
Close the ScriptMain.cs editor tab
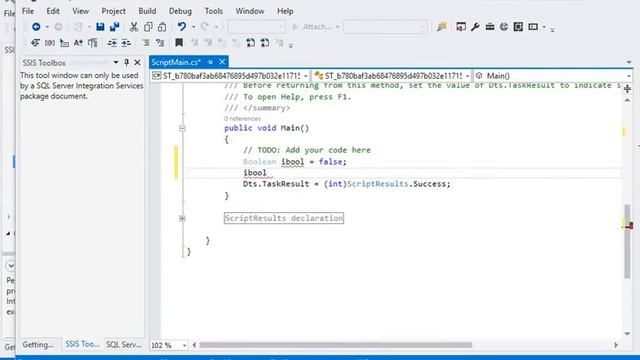[222, 62]
